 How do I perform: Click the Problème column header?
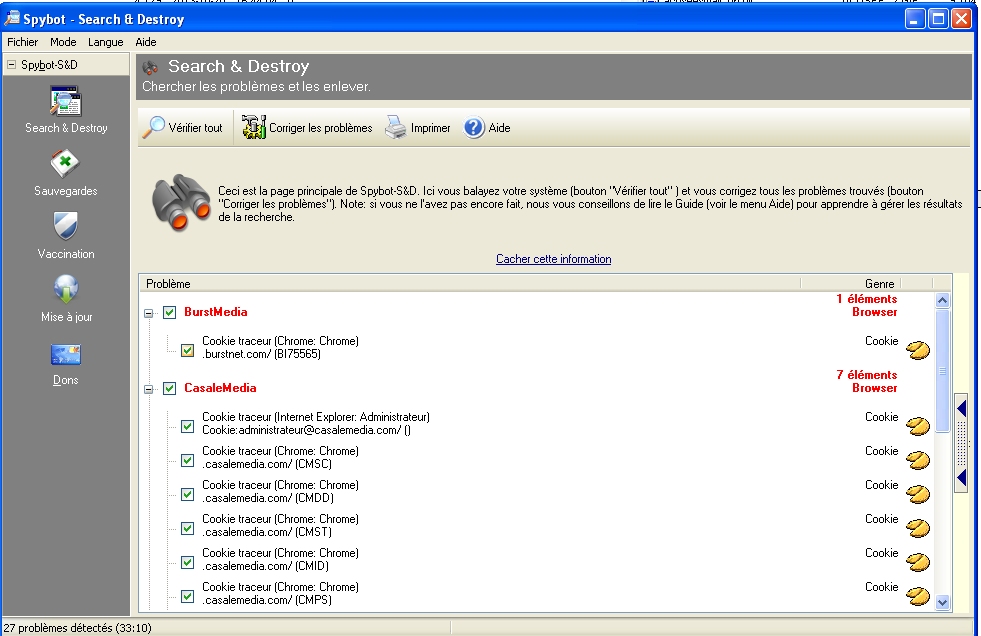pyautogui.click(x=470, y=283)
